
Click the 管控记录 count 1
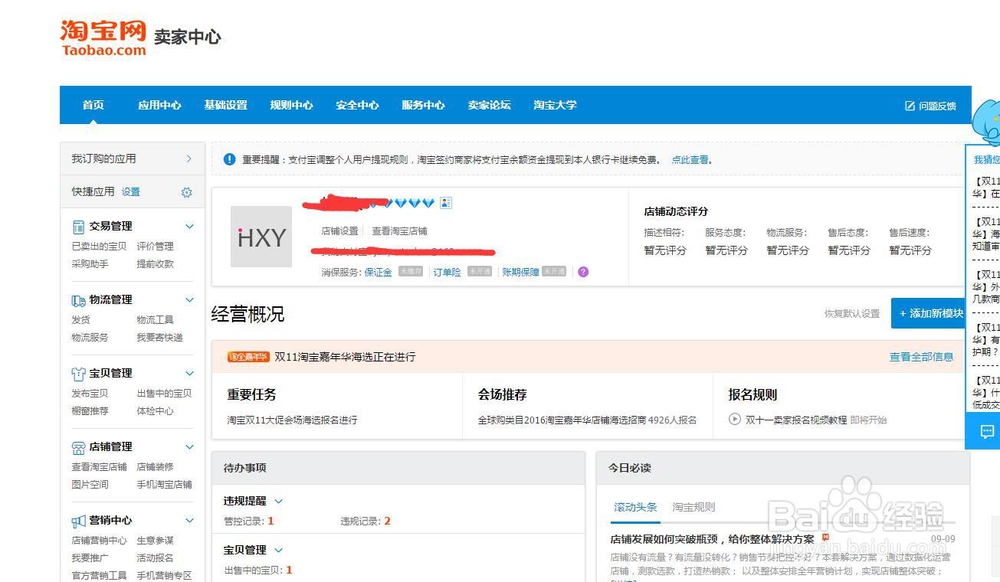[270, 521]
